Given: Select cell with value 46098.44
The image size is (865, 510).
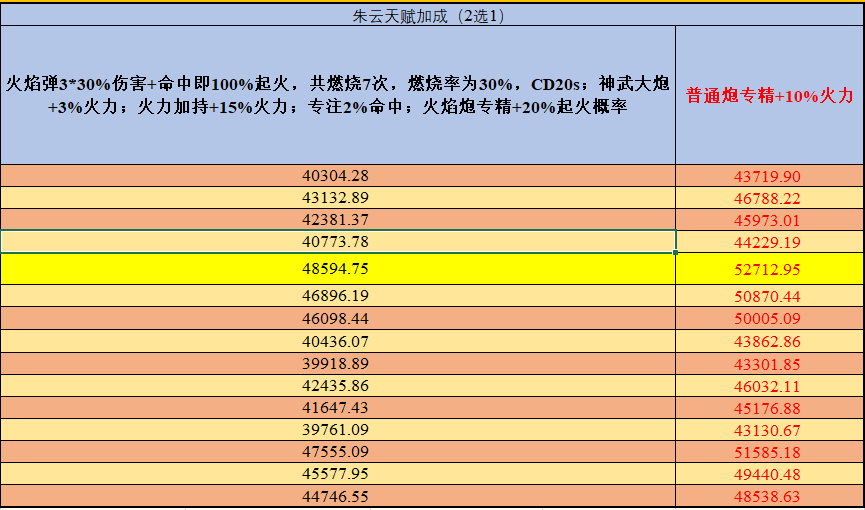Looking at the screenshot, I should point(338,318).
